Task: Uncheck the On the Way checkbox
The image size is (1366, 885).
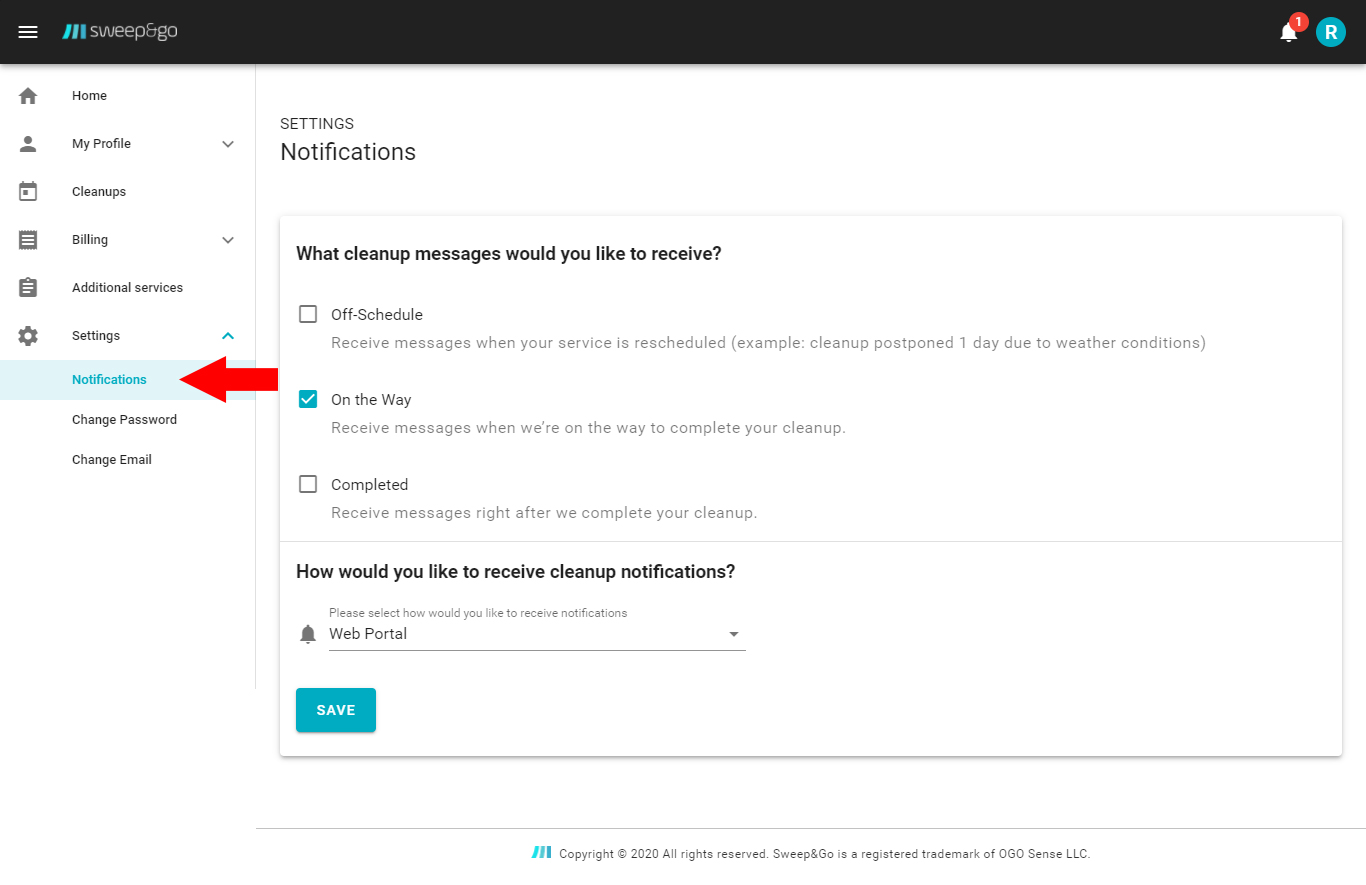Action: [308, 399]
